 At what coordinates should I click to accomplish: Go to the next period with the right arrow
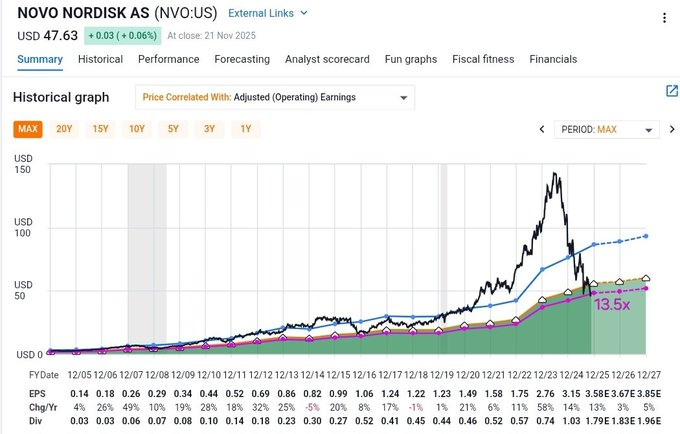pyautogui.click(x=672, y=129)
